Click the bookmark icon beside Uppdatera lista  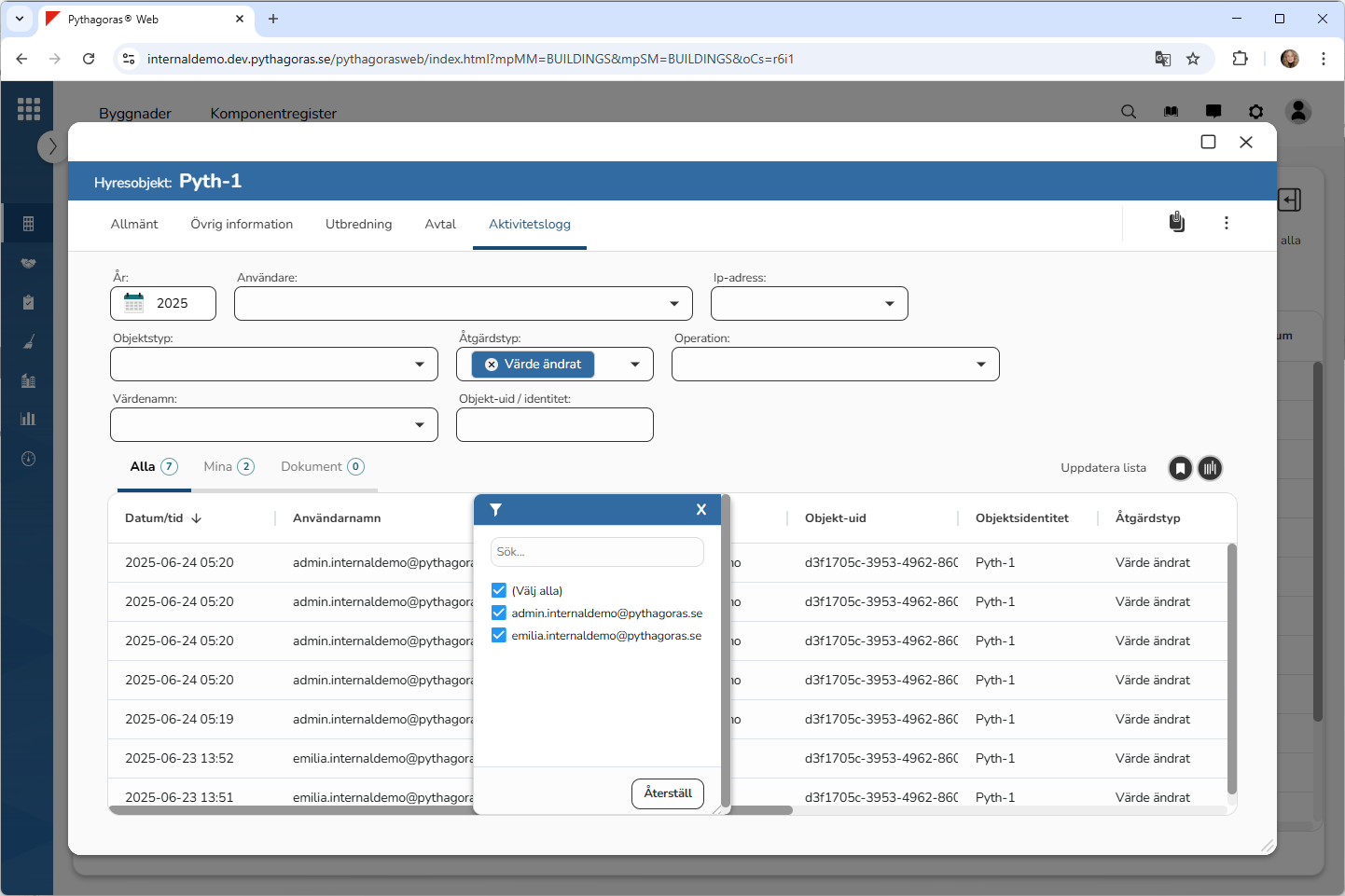1180,468
